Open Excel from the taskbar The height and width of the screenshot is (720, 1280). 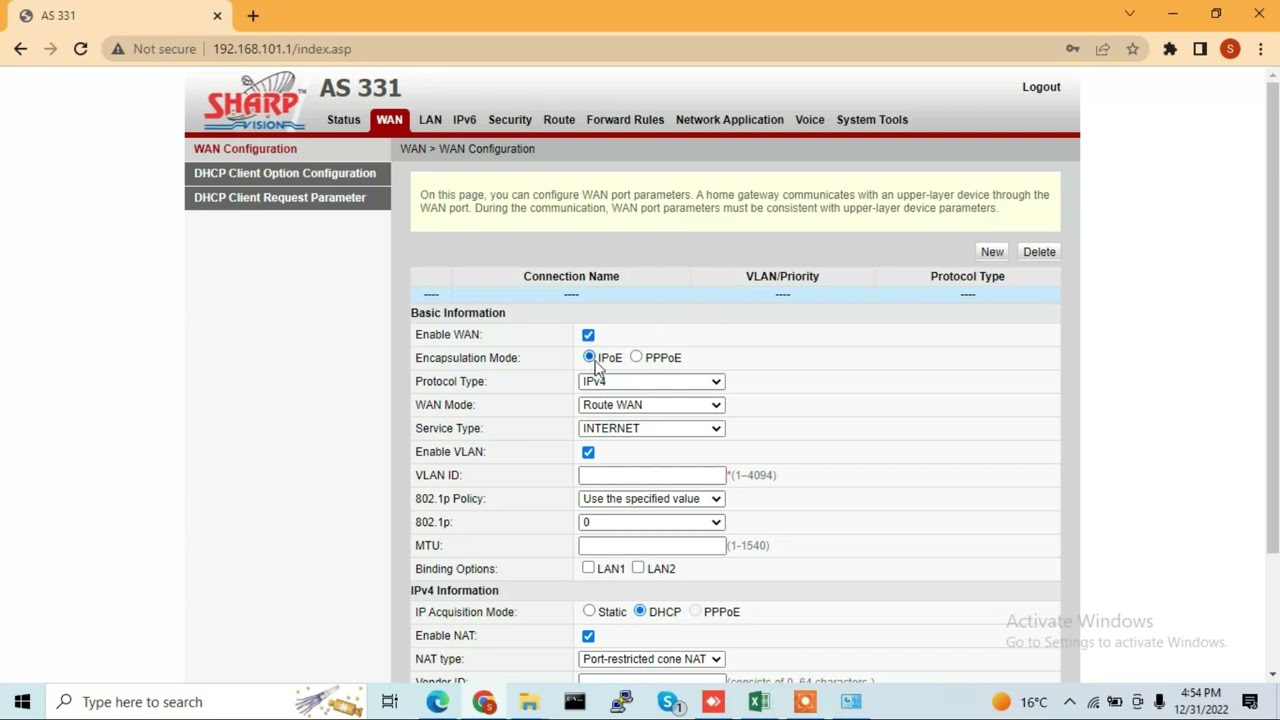coord(759,701)
